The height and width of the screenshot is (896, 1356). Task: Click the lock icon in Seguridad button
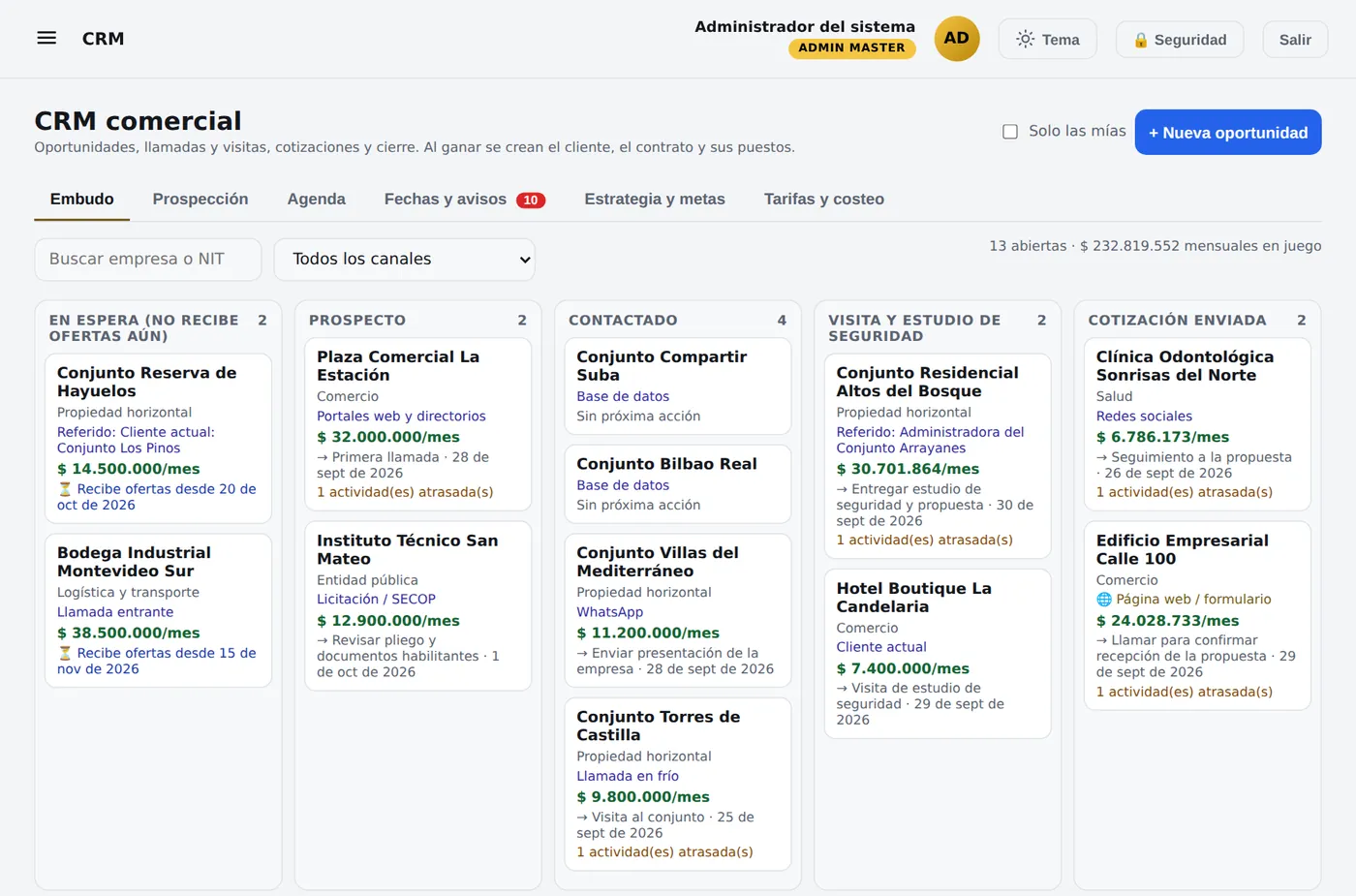point(1141,40)
